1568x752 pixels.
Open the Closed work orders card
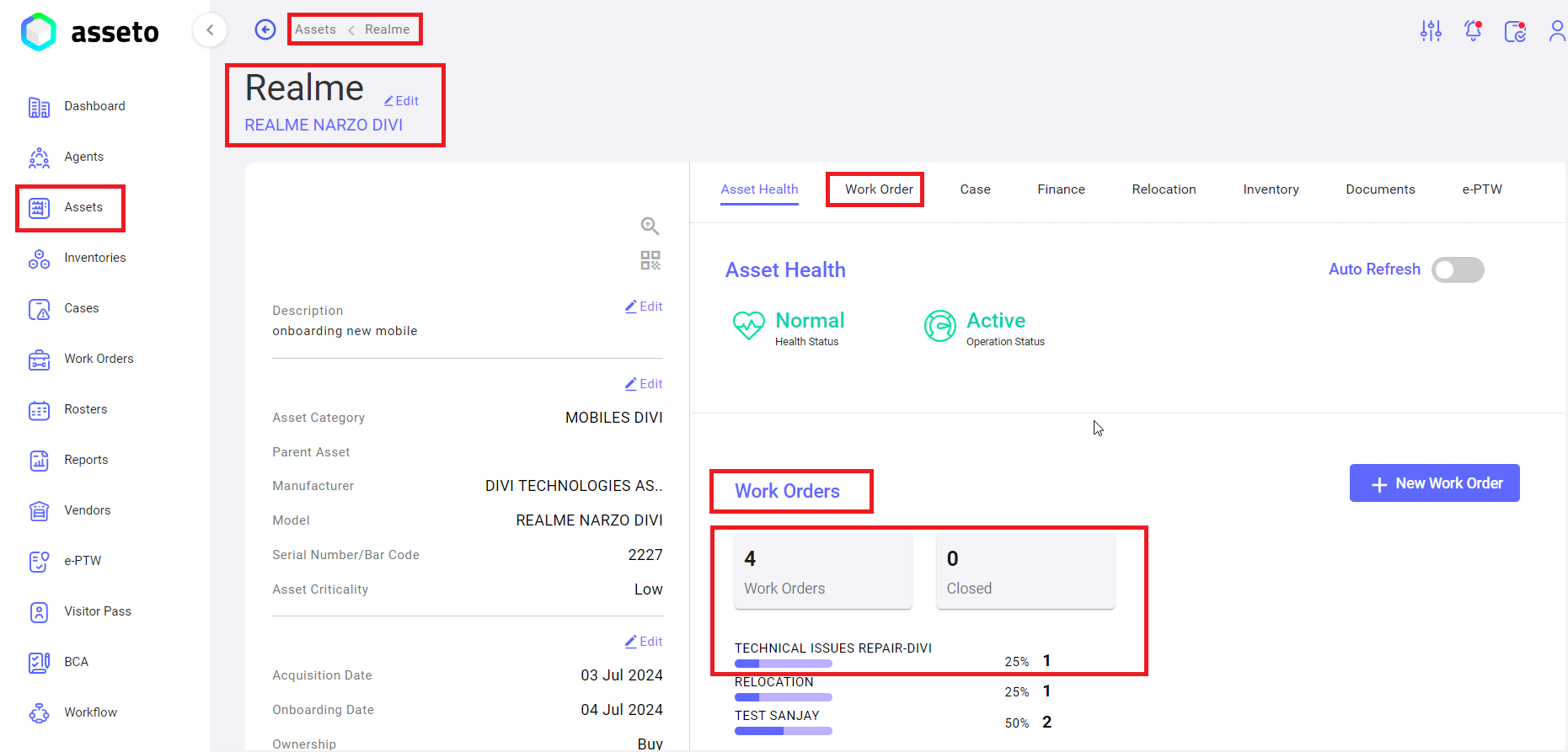pos(1025,572)
